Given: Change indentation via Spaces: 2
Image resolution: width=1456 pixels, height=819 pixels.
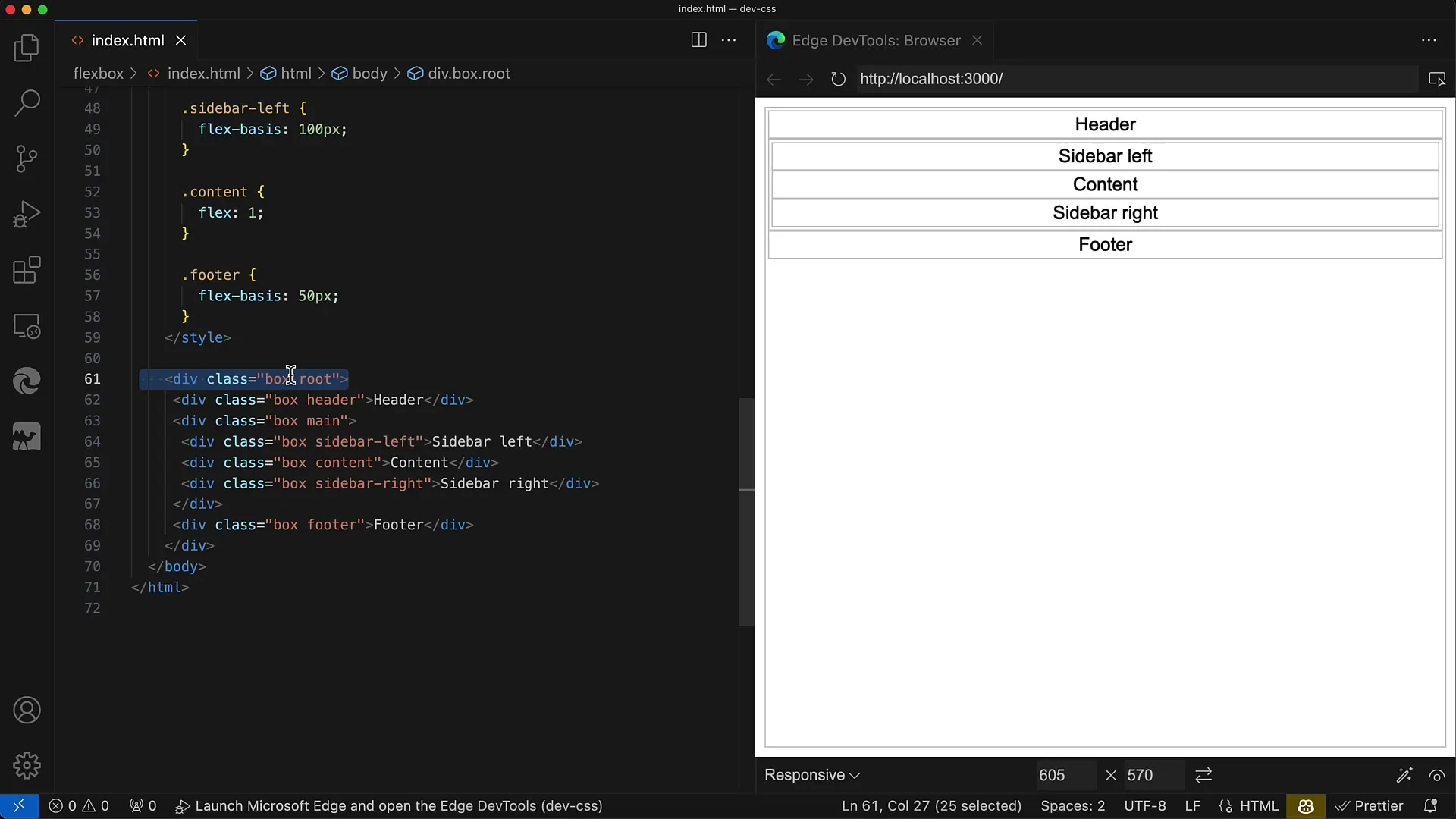Looking at the screenshot, I should point(1072,805).
